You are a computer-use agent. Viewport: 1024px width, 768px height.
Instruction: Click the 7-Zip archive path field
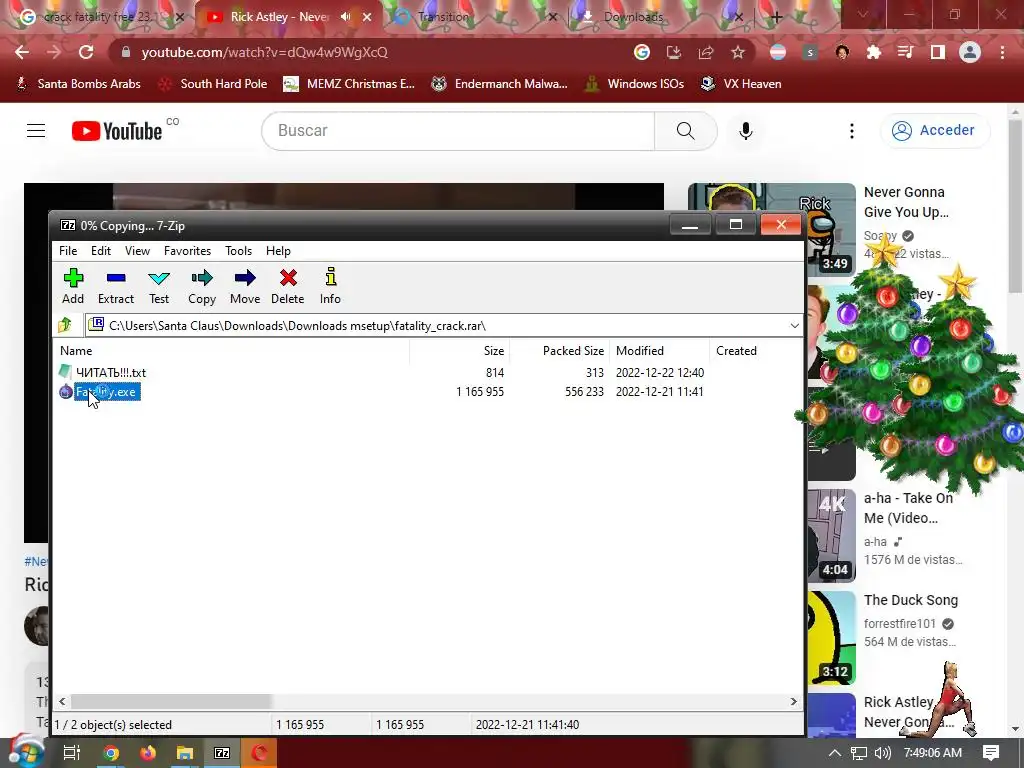[444, 325]
